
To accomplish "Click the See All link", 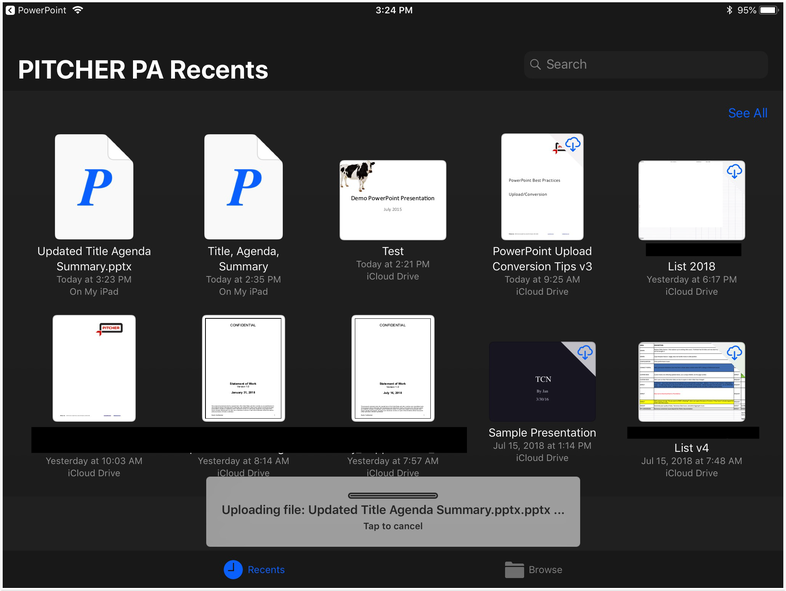I will click(x=747, y=113).
